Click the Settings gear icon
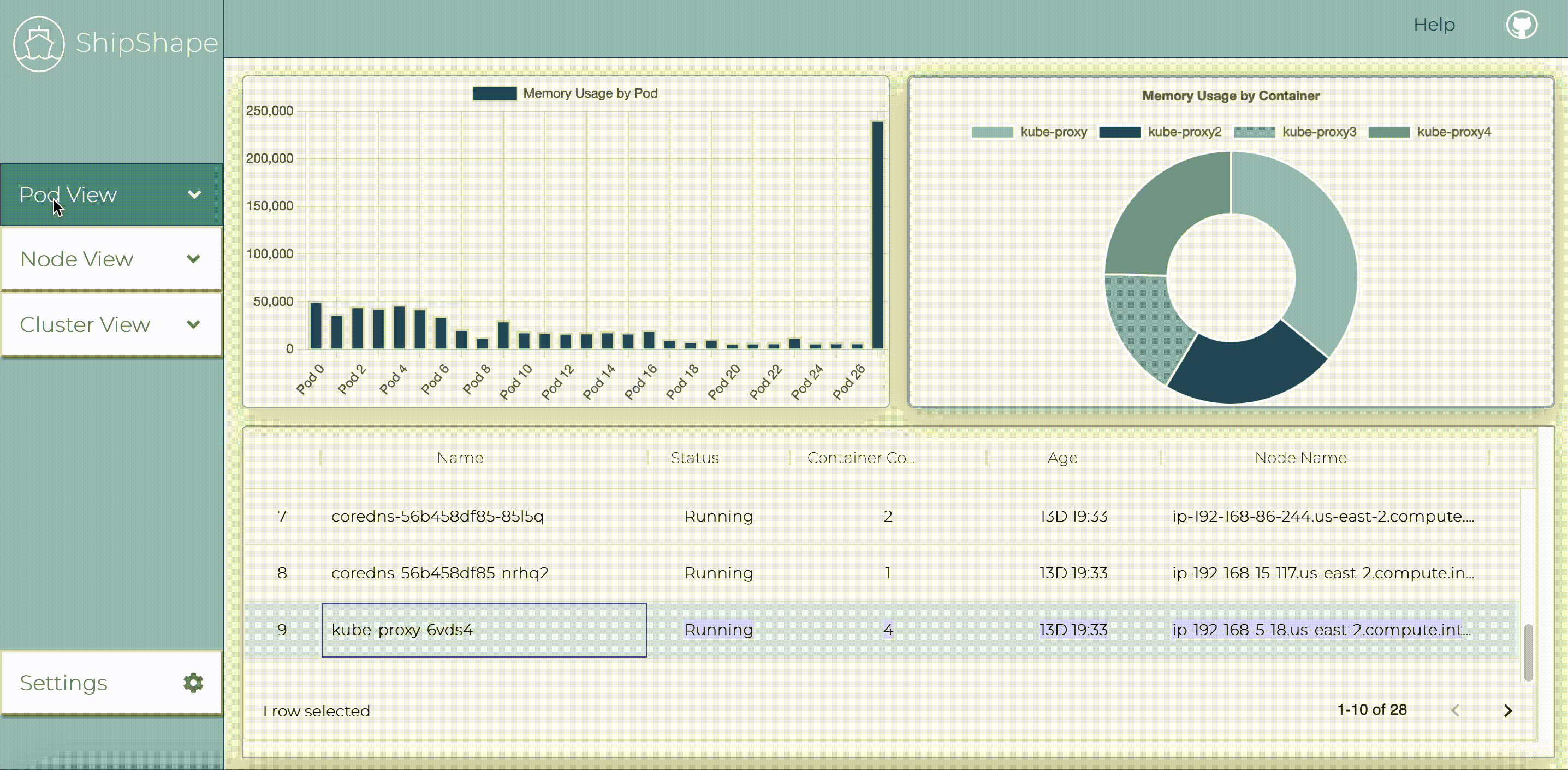This screenshot has width=1568, height=770. [193, 682]
